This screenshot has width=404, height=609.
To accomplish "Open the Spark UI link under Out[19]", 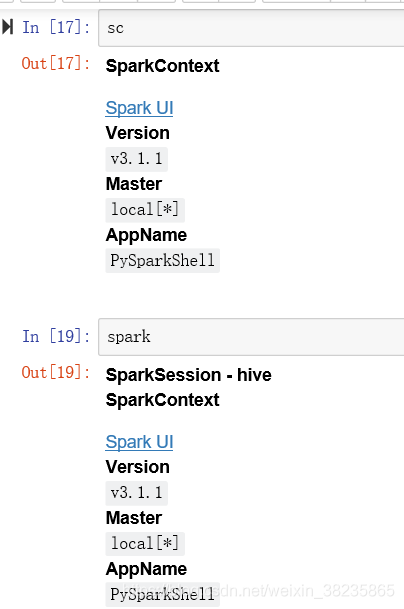I will 139,442.
